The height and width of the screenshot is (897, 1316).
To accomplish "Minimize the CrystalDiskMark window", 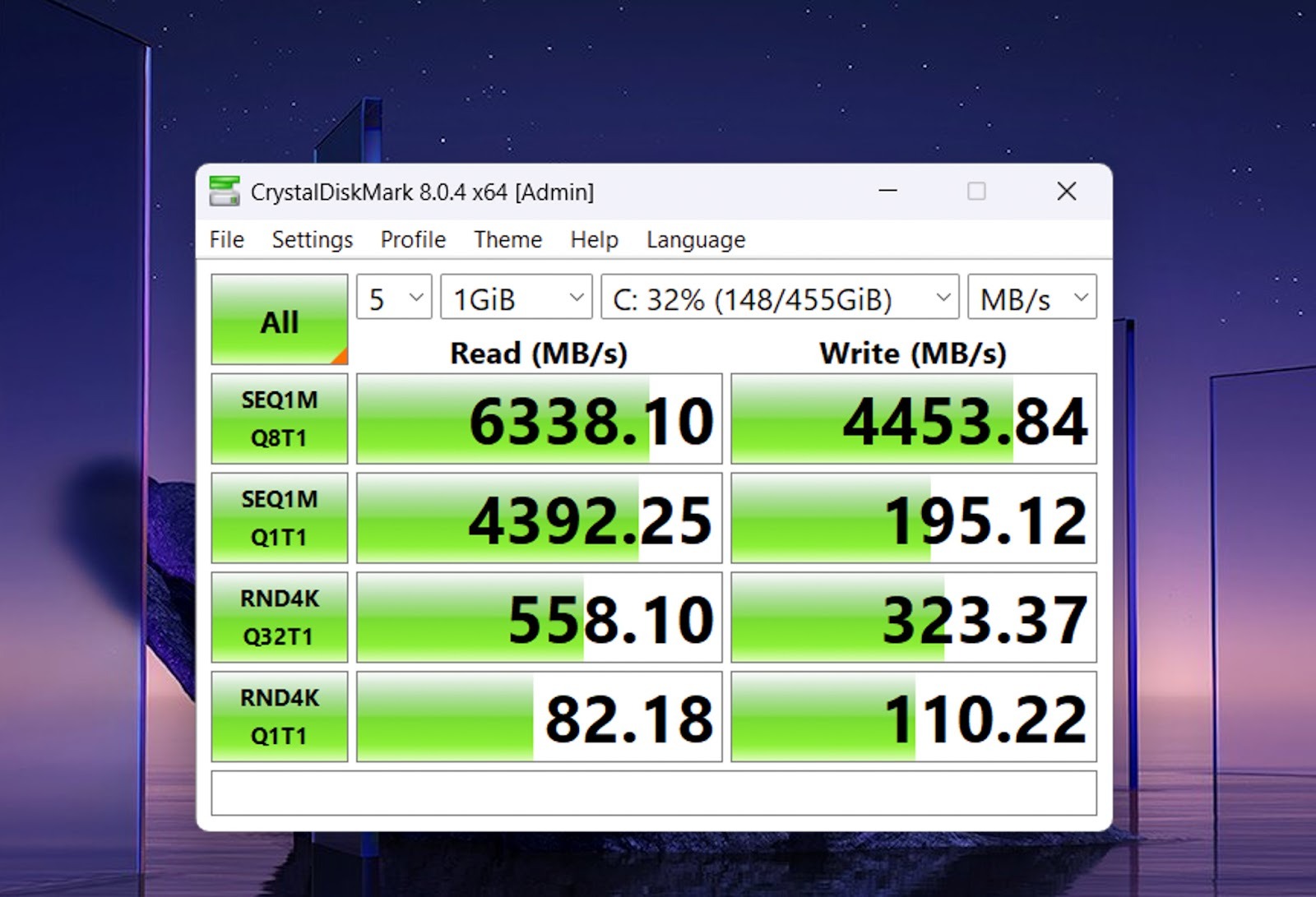I will (887, 192).
